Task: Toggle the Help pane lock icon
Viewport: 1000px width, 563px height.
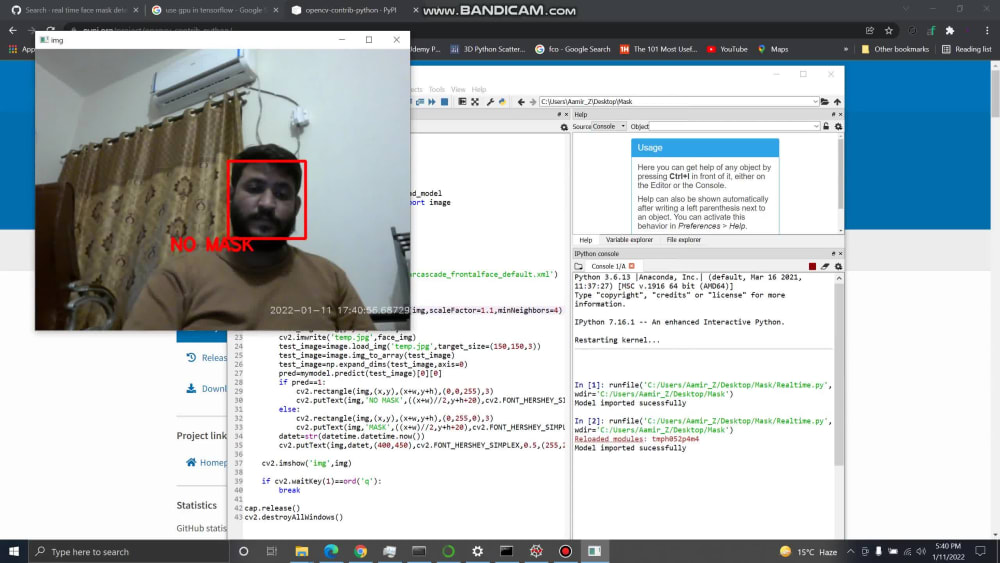Action: (x=826, y=126)
